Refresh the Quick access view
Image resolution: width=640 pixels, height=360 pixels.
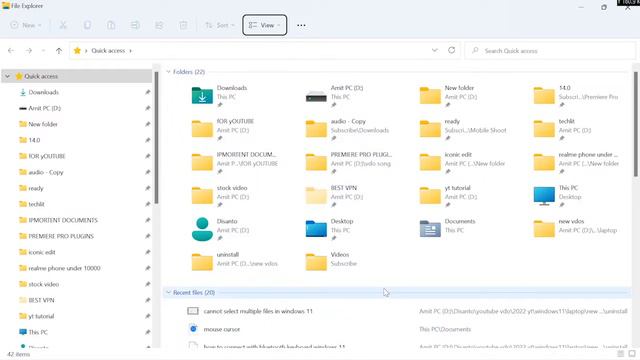451,50
